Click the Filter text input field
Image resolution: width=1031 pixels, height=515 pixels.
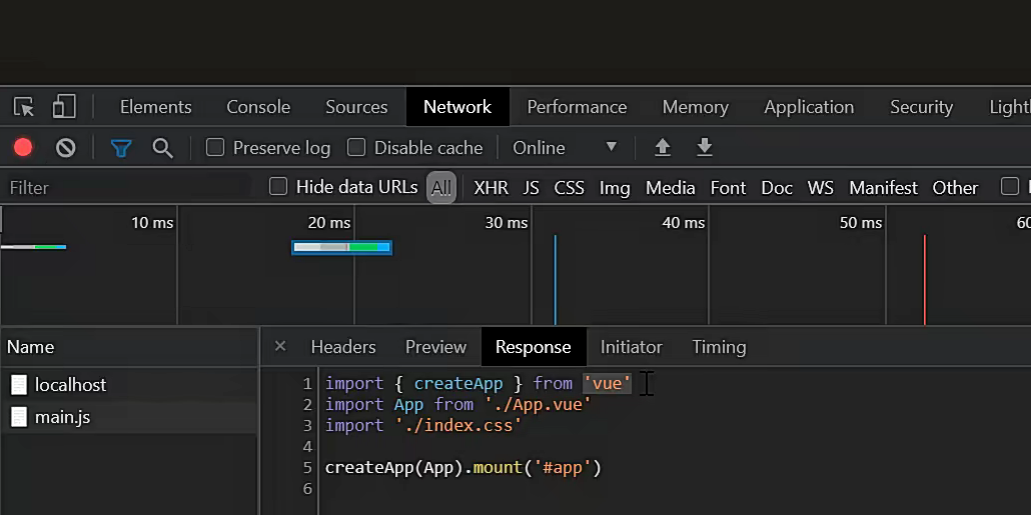[x=125, y=188]
